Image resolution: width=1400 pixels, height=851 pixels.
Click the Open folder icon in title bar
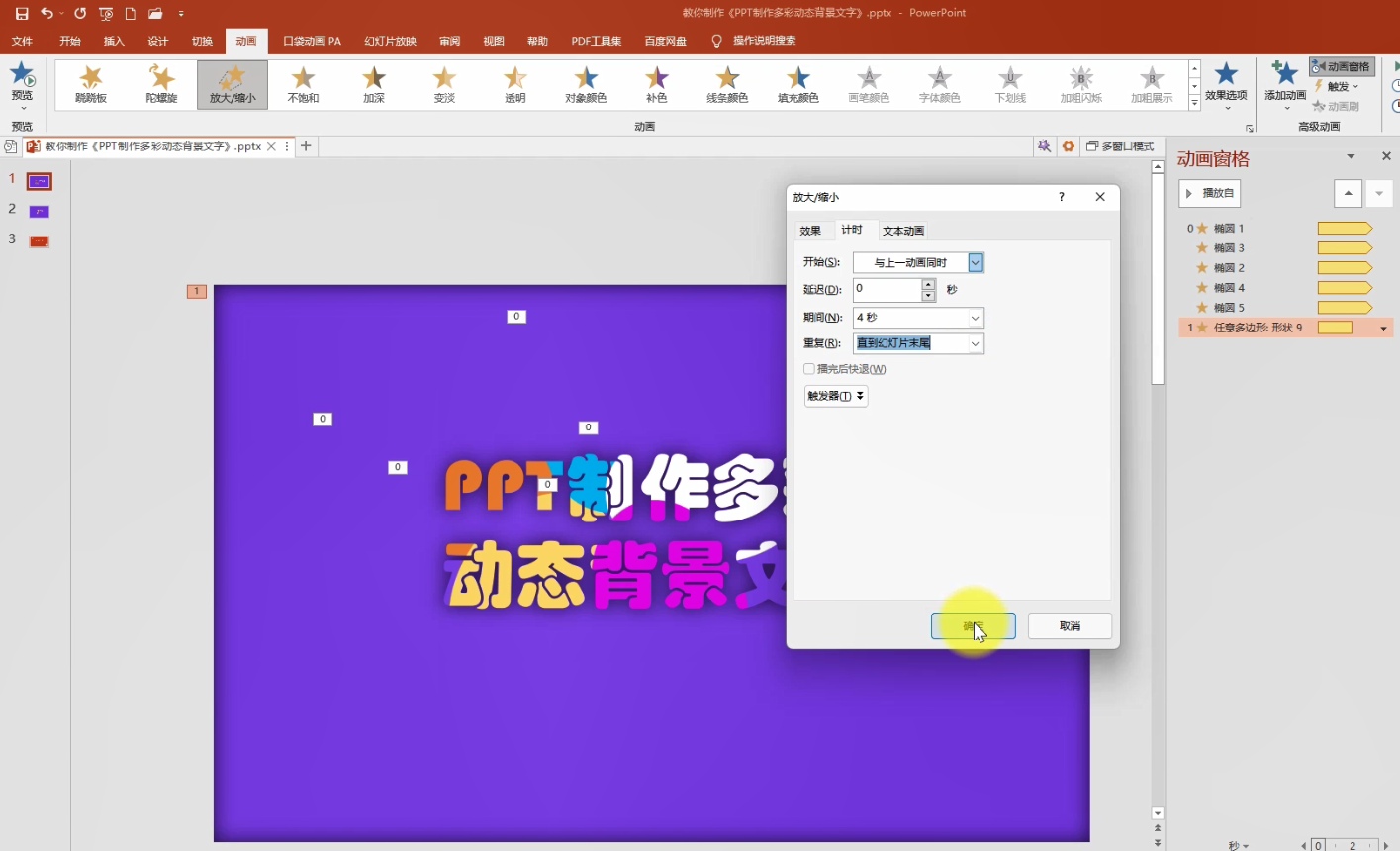pyautogui.click(x=155, y=14)
